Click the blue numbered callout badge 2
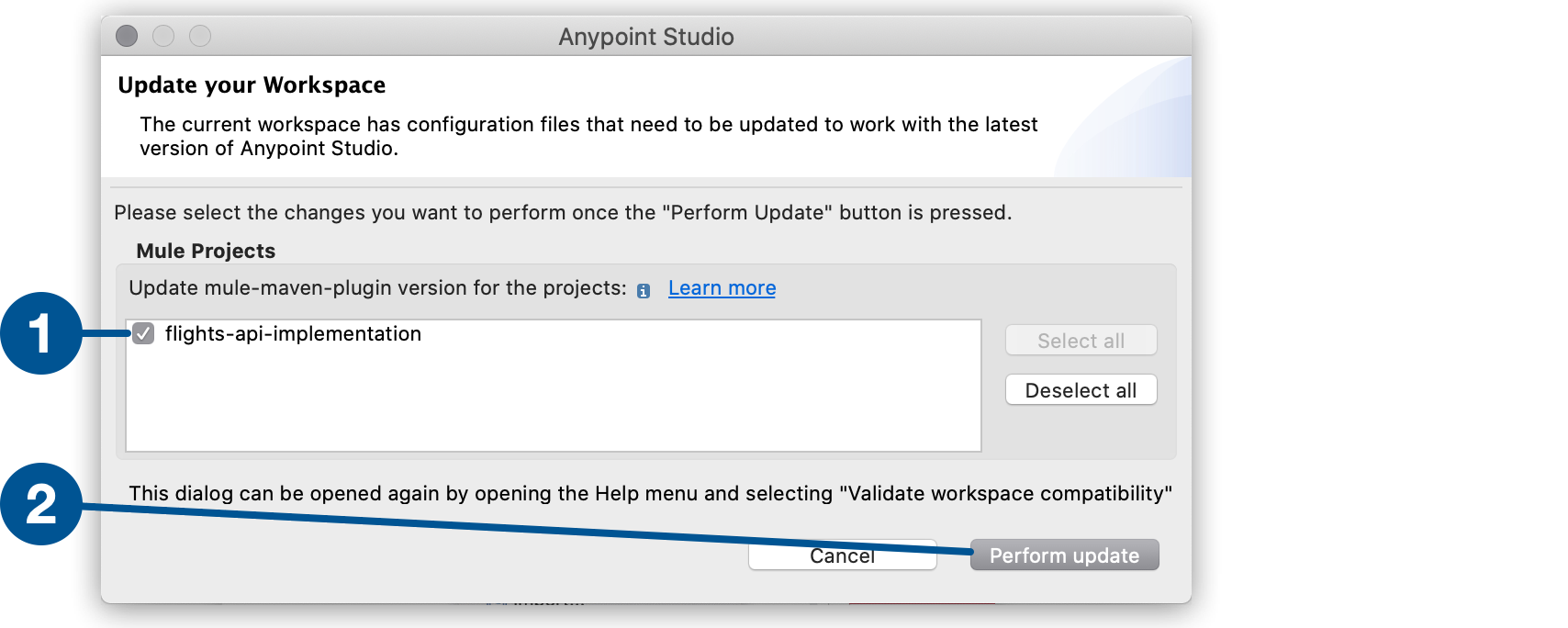Viewport: 1568px width, 628px height. pos(40,501)
